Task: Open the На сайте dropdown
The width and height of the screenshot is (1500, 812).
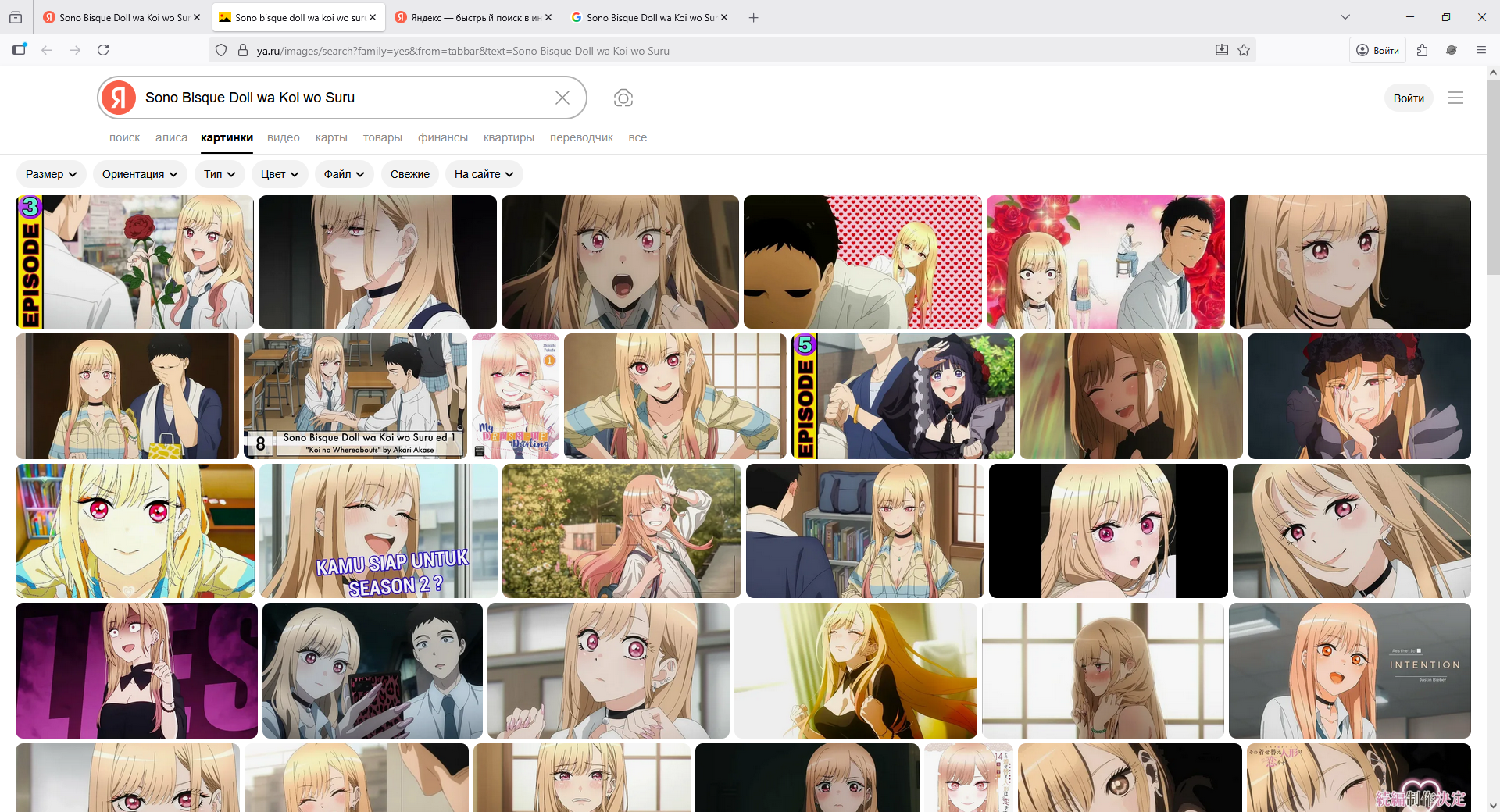Action: [x=484, y=174]
